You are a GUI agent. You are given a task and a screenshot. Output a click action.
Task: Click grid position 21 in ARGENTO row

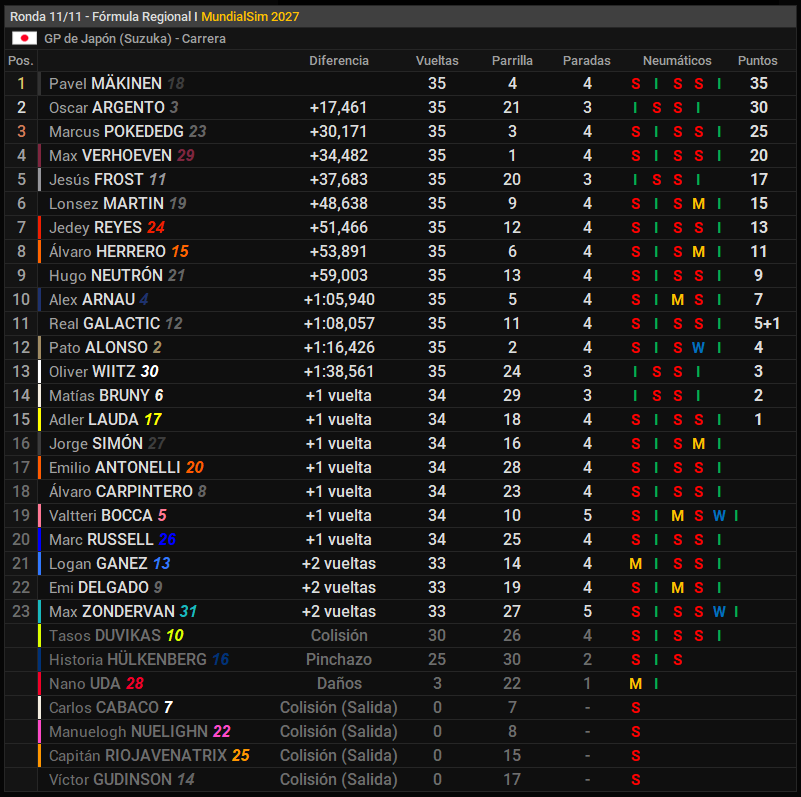coord(511,107)
